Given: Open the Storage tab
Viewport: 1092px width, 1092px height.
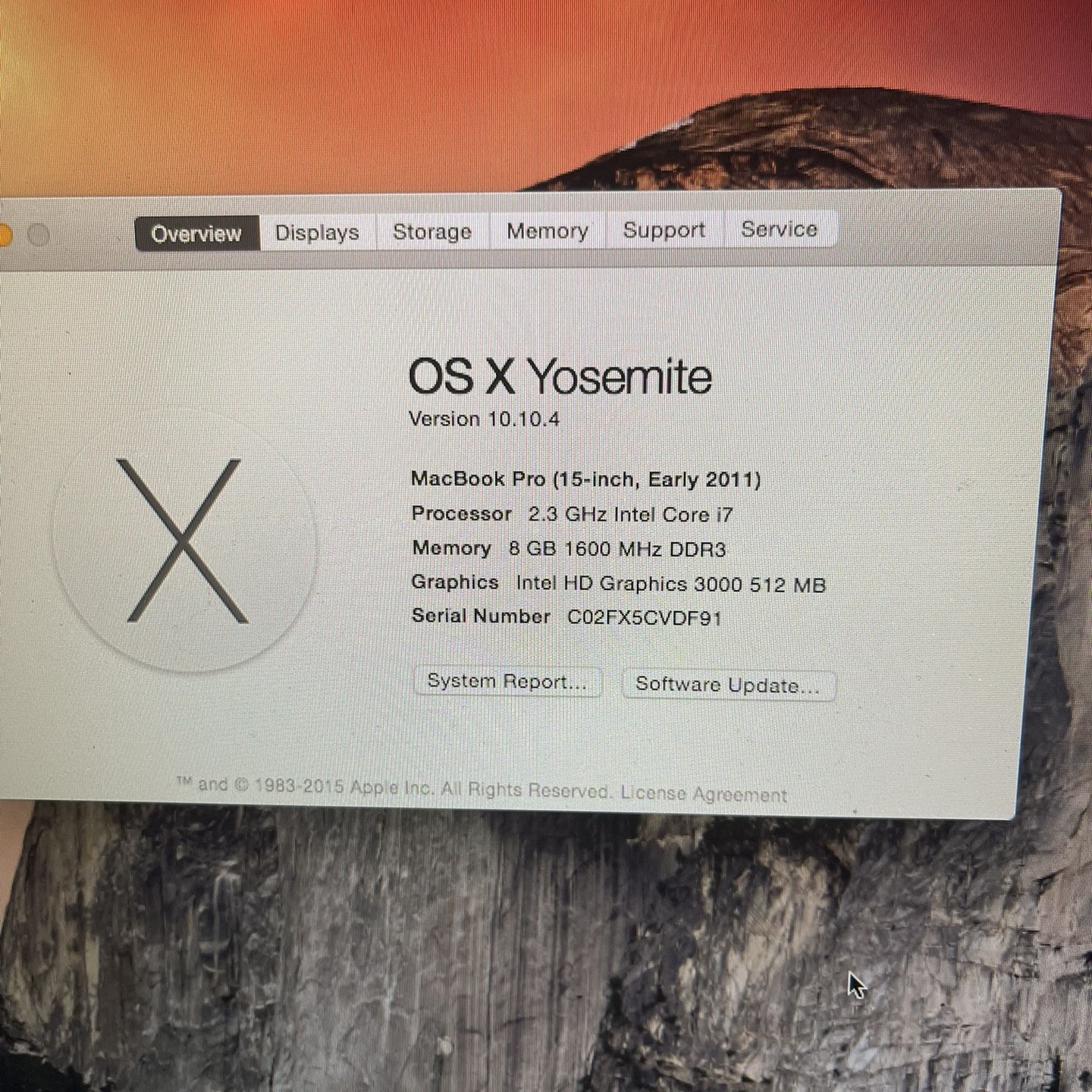Looking at the screenshot, I should [x=432, y=231].
